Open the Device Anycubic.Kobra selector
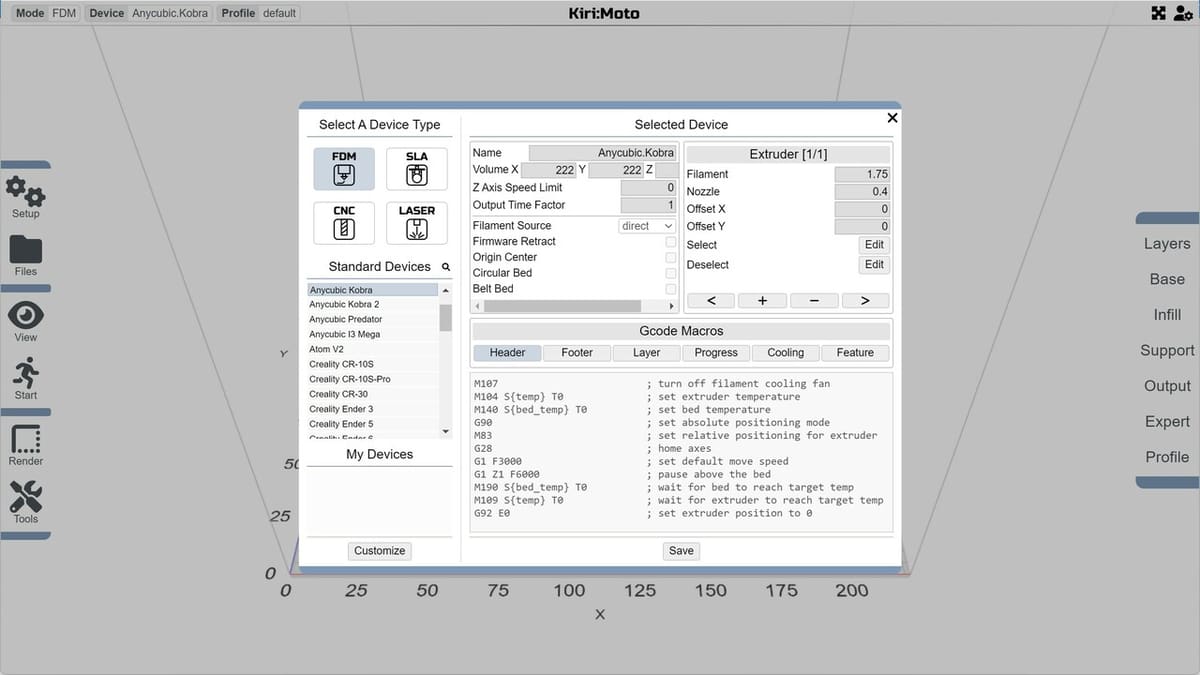This screenshot has height=675, width=1200. 149,13
